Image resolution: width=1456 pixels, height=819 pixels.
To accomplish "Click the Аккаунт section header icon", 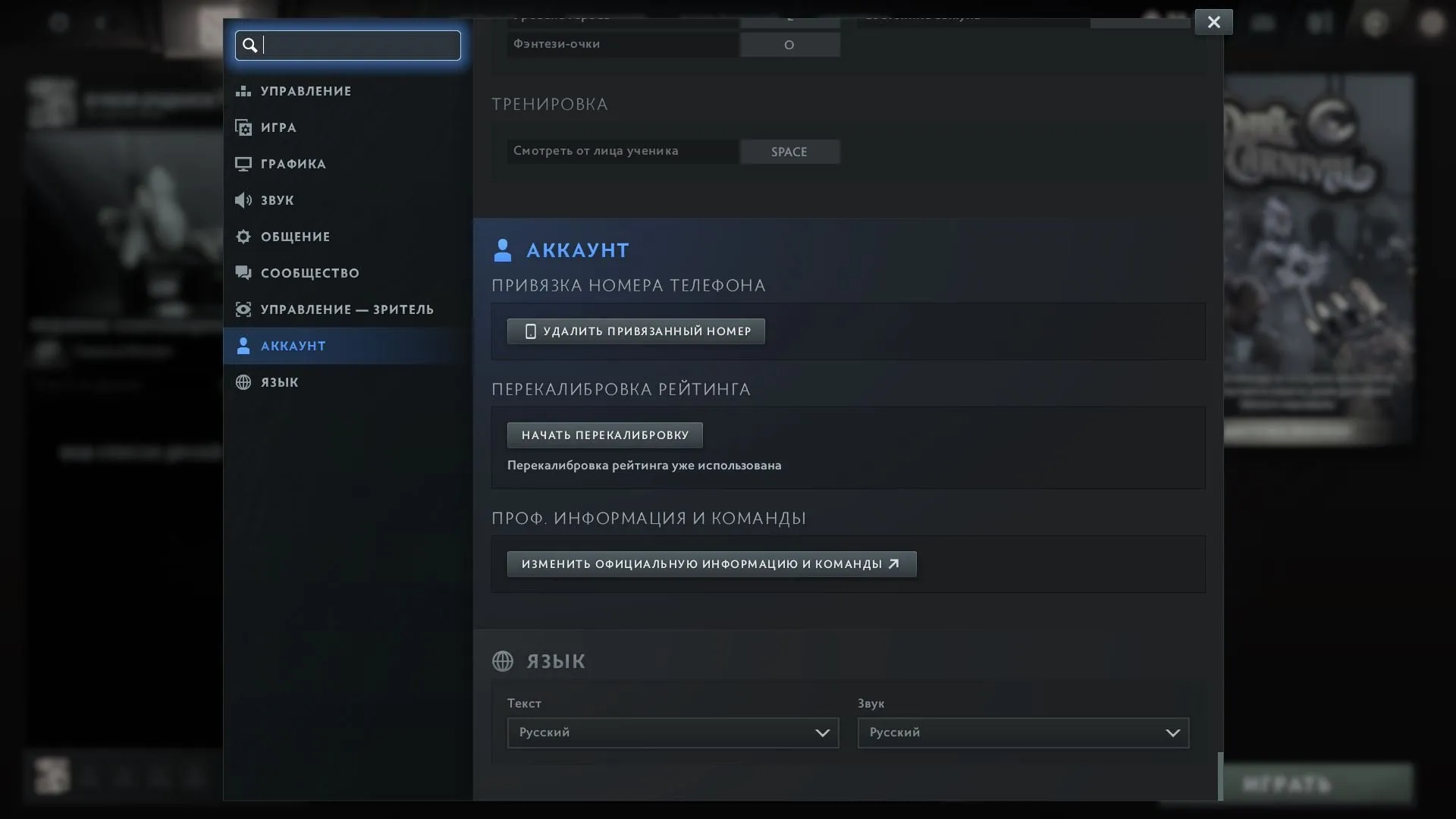I will click(503, 250).
